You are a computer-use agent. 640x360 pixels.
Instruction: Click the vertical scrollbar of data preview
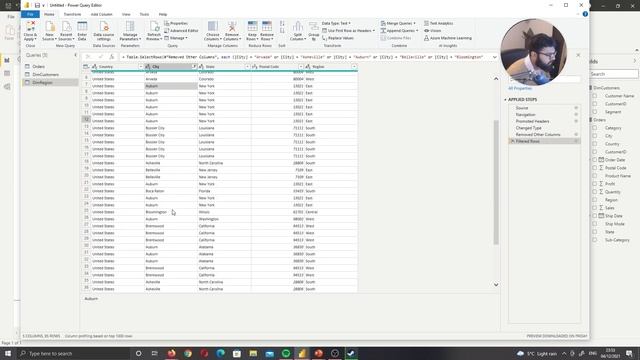496,182
